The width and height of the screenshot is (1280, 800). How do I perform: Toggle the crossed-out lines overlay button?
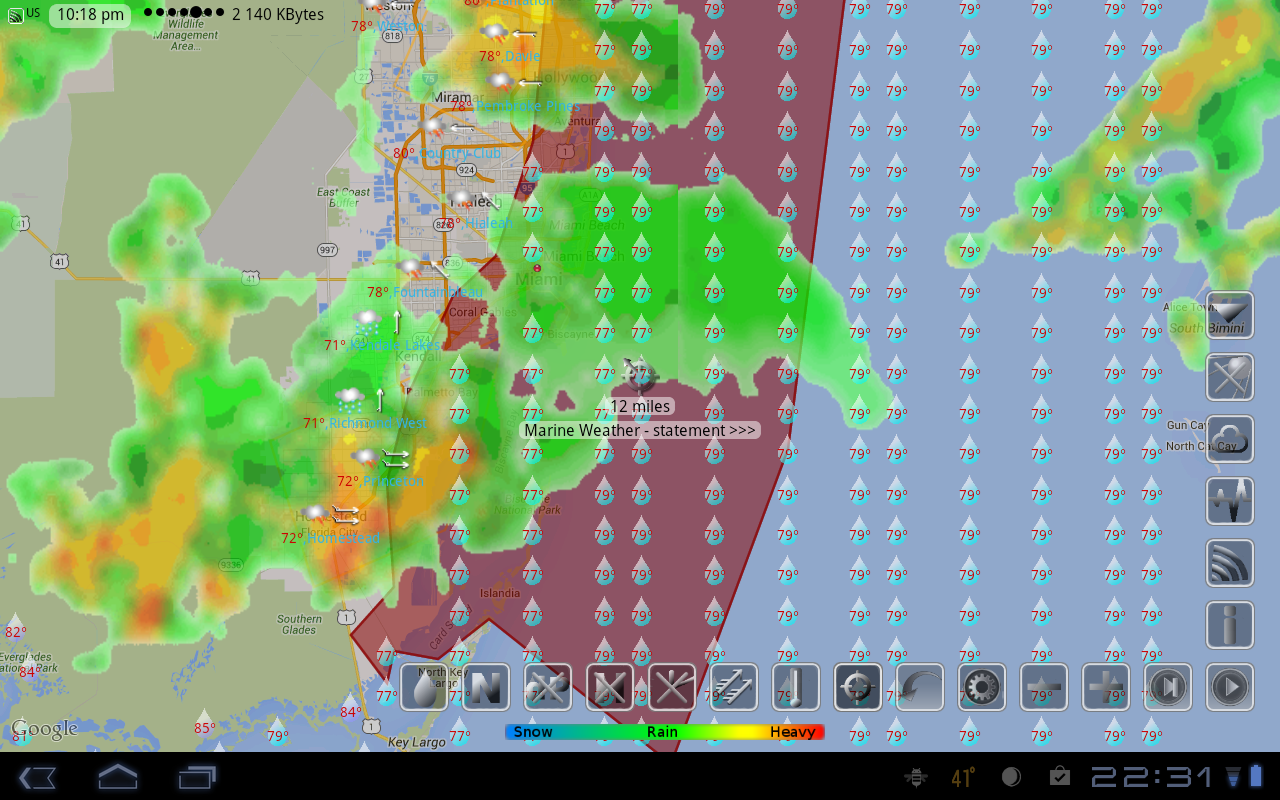click(x=672, y=688)
